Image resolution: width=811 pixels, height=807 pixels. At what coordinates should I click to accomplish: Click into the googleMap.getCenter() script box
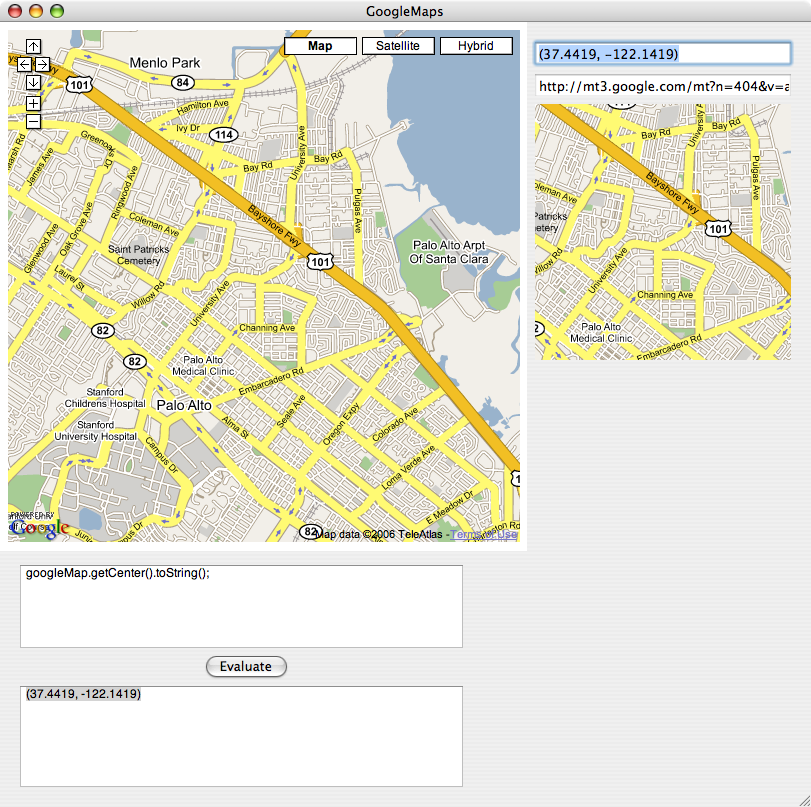point(242,606)
